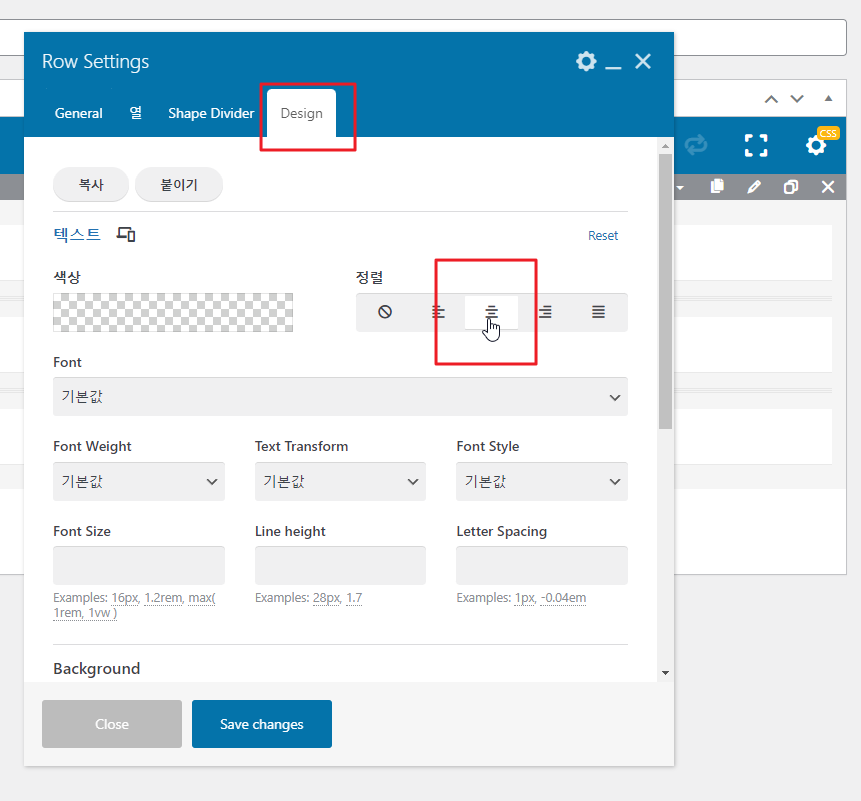This screenshot has width=861, height=801.
Task: Open the CSS gear settings in the editor
Action: [x=816, y=145]
